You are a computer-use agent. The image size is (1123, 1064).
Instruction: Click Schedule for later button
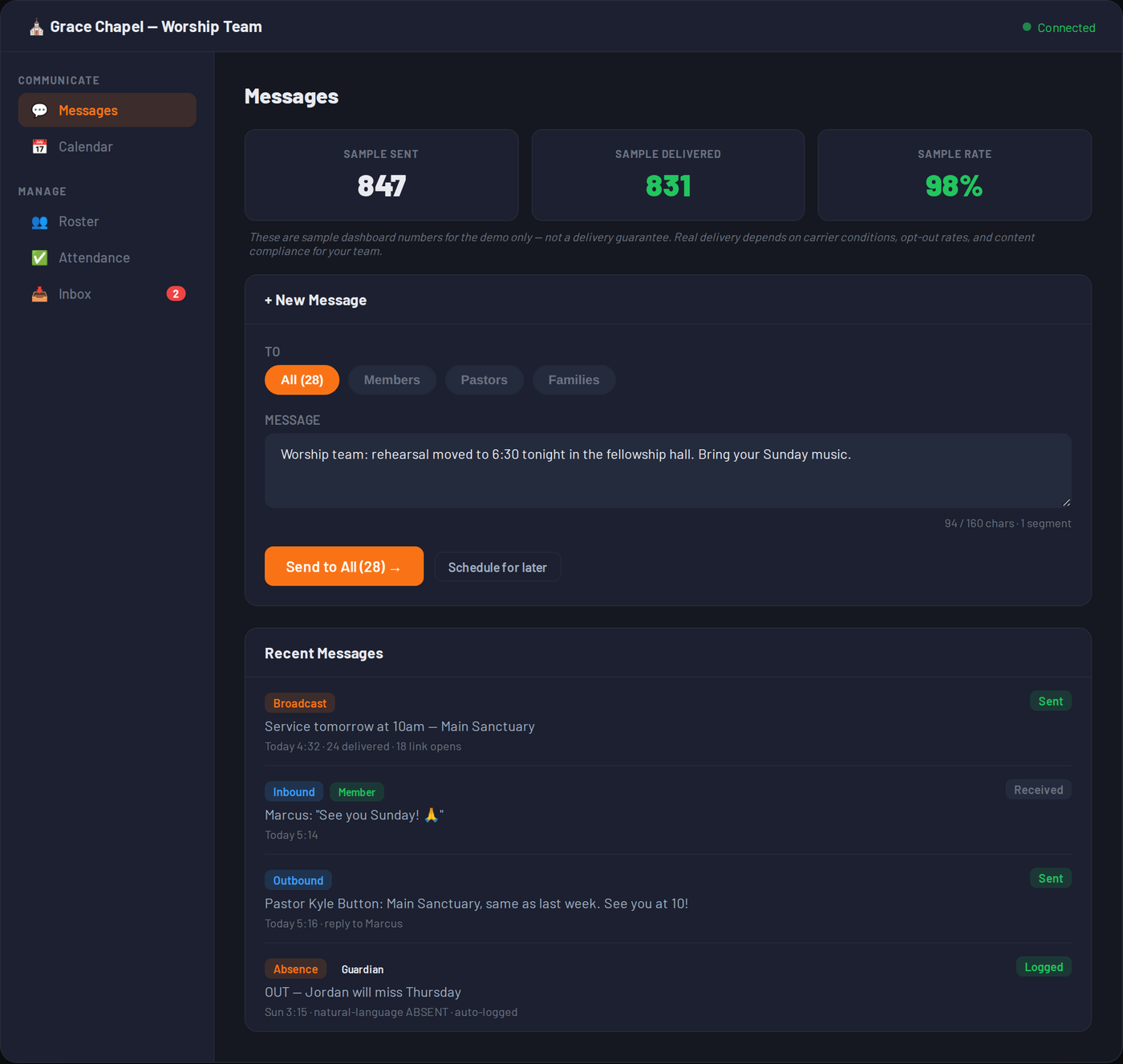point(497,567)
